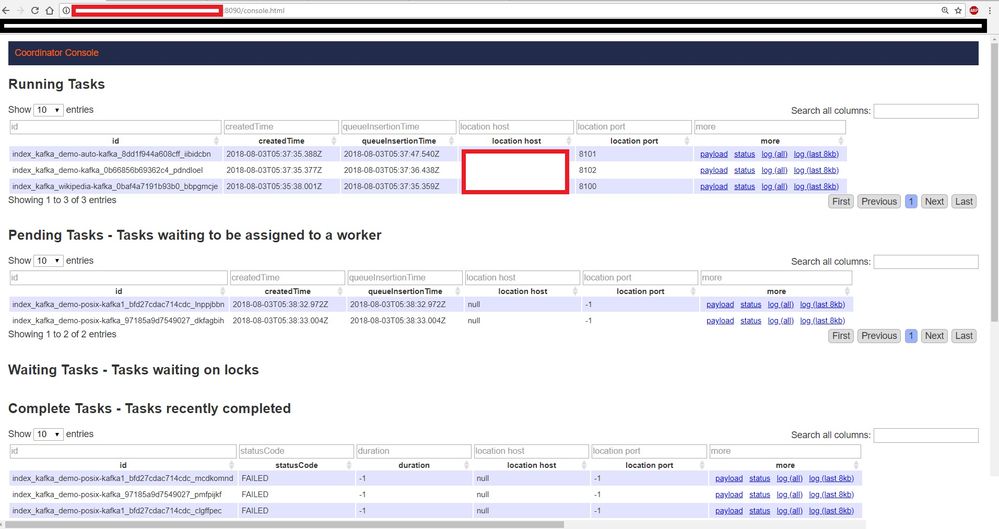Click Next button under Running Tasks
This screenshot has width=999, height=529.
[933, 201]
